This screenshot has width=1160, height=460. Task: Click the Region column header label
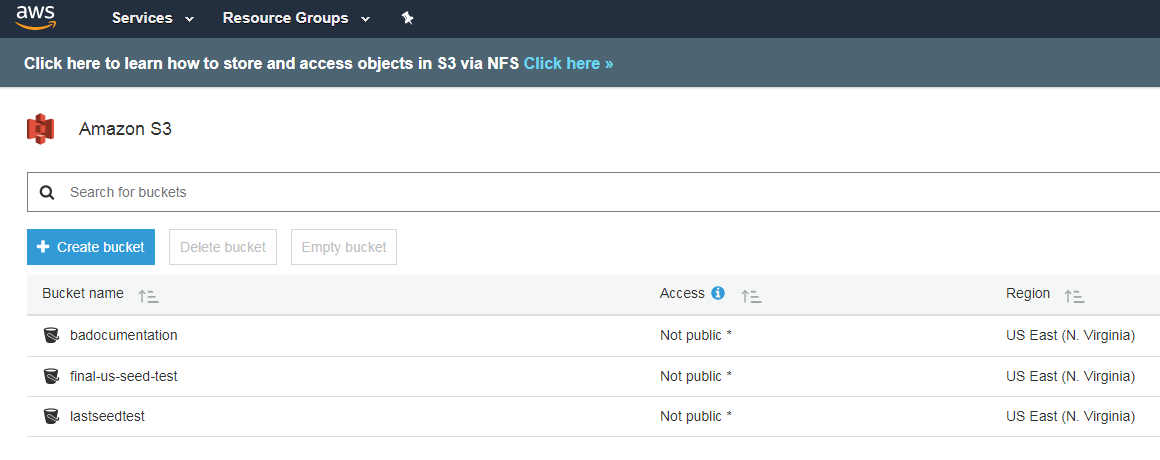click(x=1028, y=293)
